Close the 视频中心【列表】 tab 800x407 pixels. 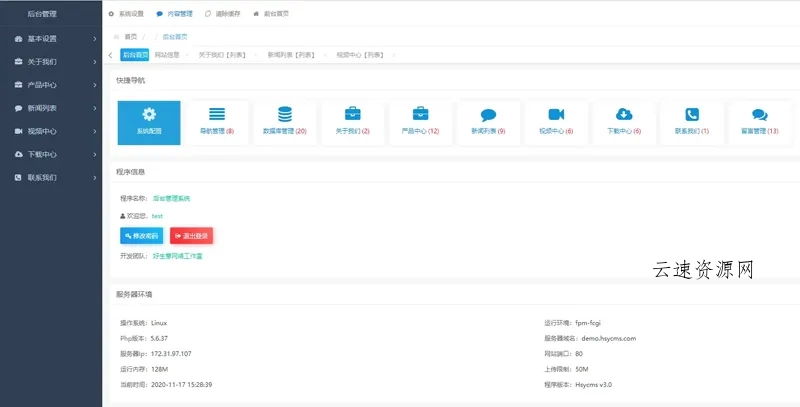pyautogui.click(x=394, y=55)
